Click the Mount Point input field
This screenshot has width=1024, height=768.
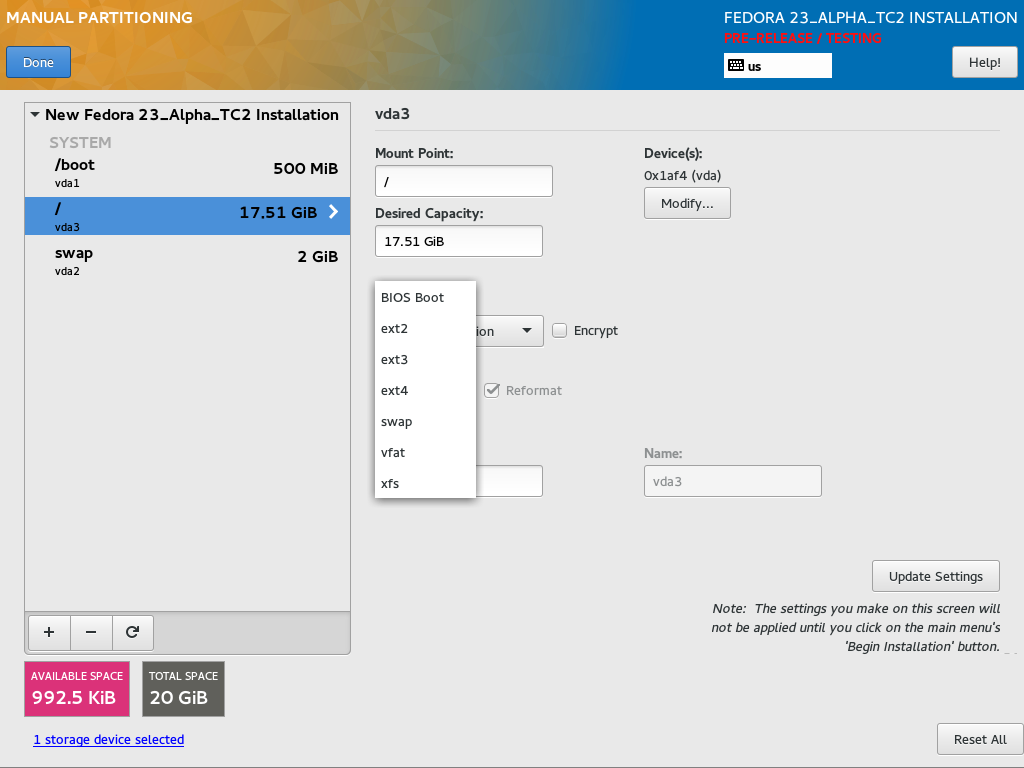(464, 182)
